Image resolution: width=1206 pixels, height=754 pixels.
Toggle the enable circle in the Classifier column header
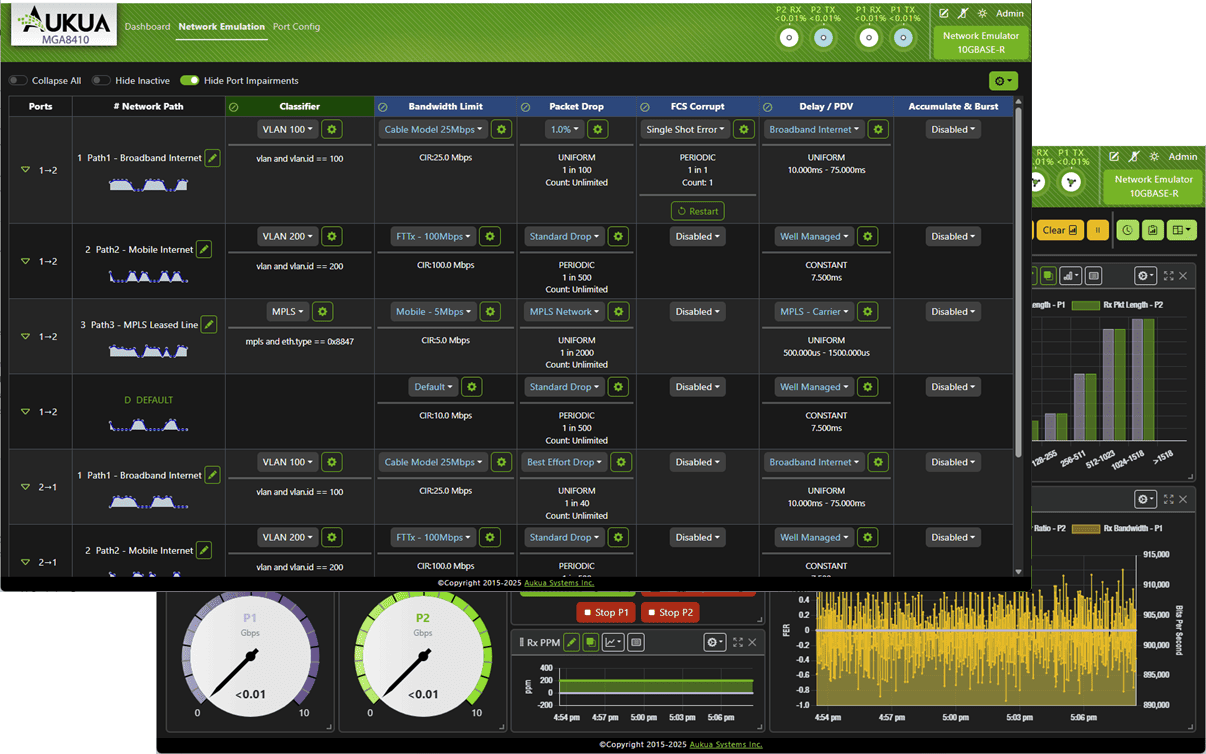point(233,107)
